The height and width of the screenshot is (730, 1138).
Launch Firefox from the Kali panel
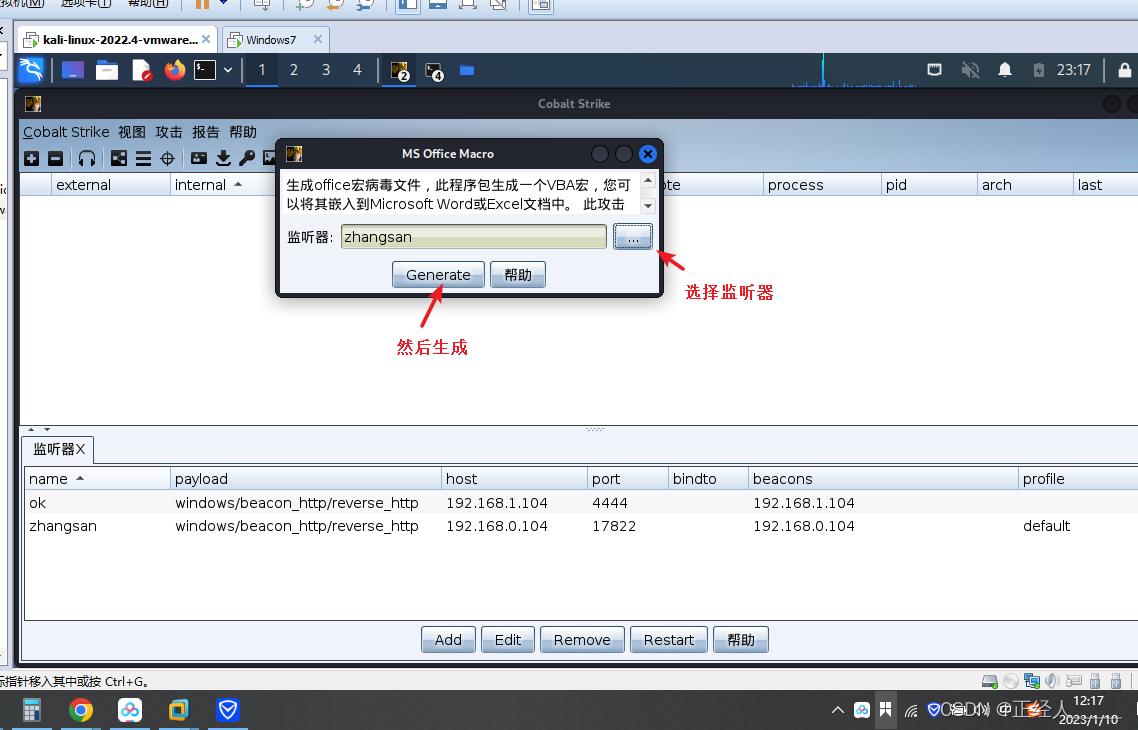pyautogui.click(x=174, y=70)
